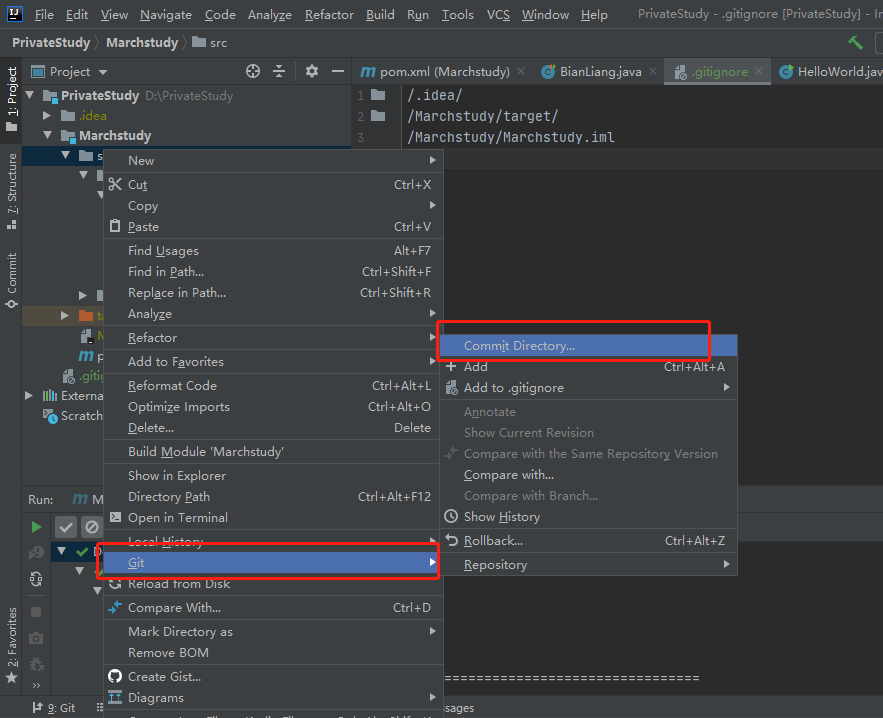The width and height of the screenshot is (883, 718).
Task: Open the File menu
Action: [44, 15]
